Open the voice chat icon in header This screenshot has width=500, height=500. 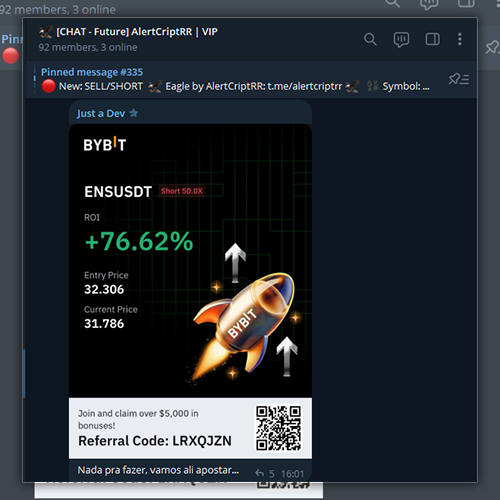401,40
